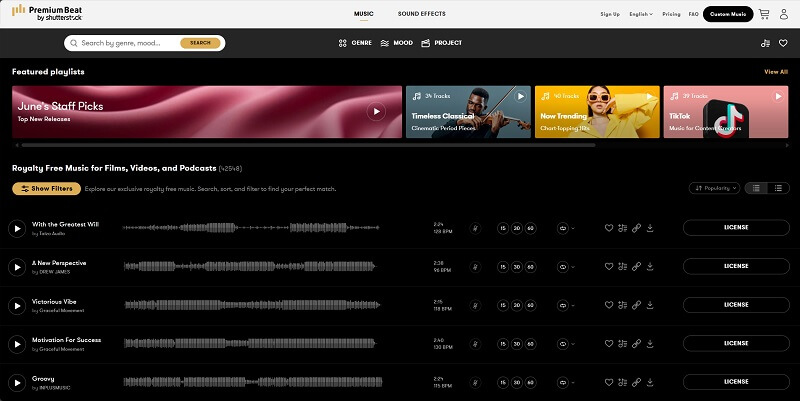
Task: Select 30 second cut of With the Greatest Will
Action: click(x=517, y=228)
